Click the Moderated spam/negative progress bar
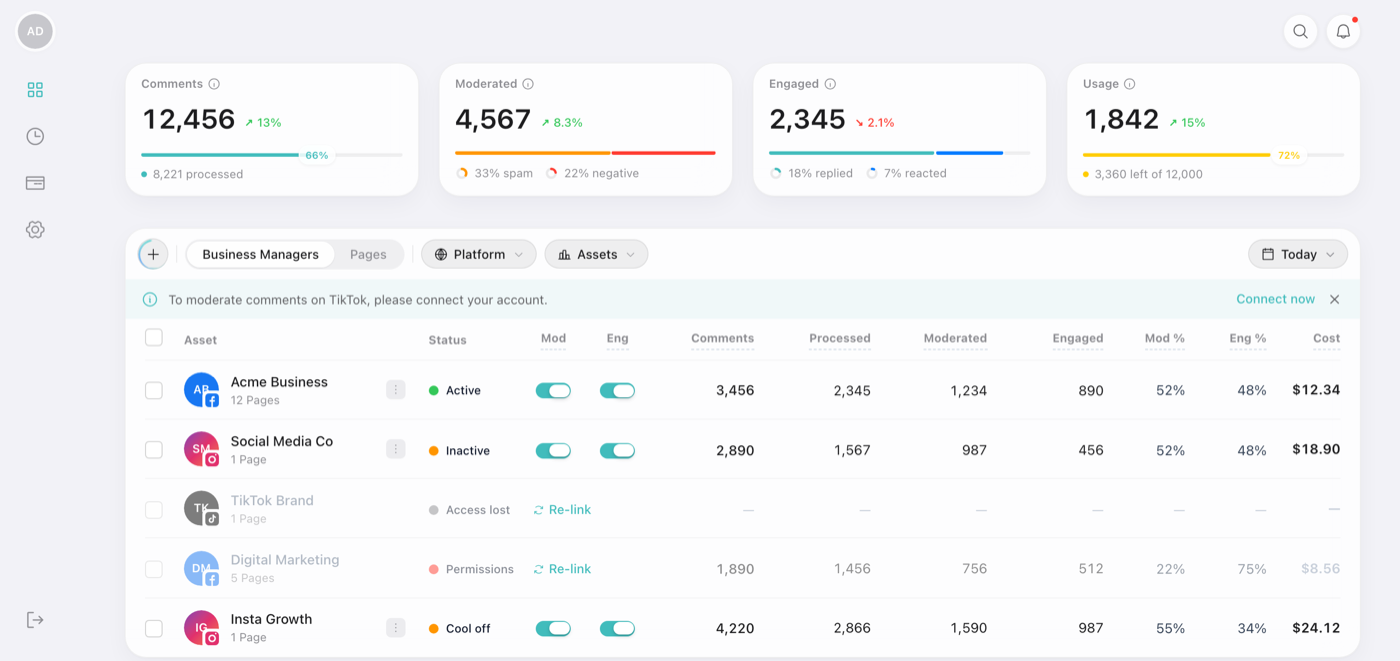 pos(585,153)
